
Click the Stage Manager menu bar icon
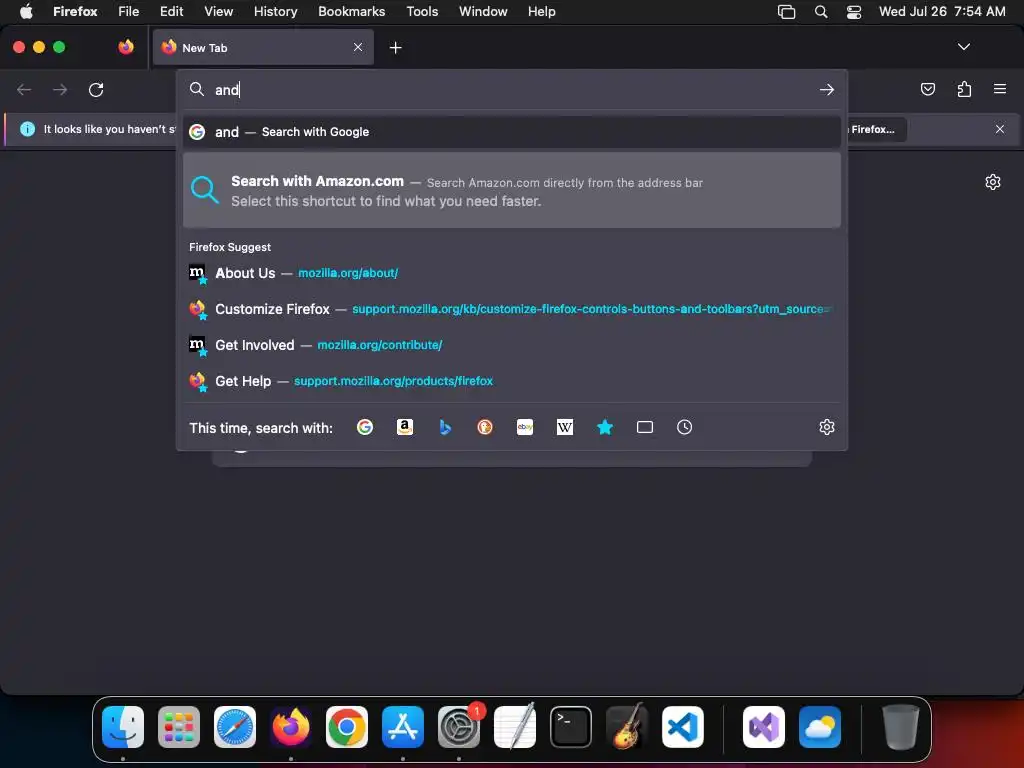click(x=786, y=11)
